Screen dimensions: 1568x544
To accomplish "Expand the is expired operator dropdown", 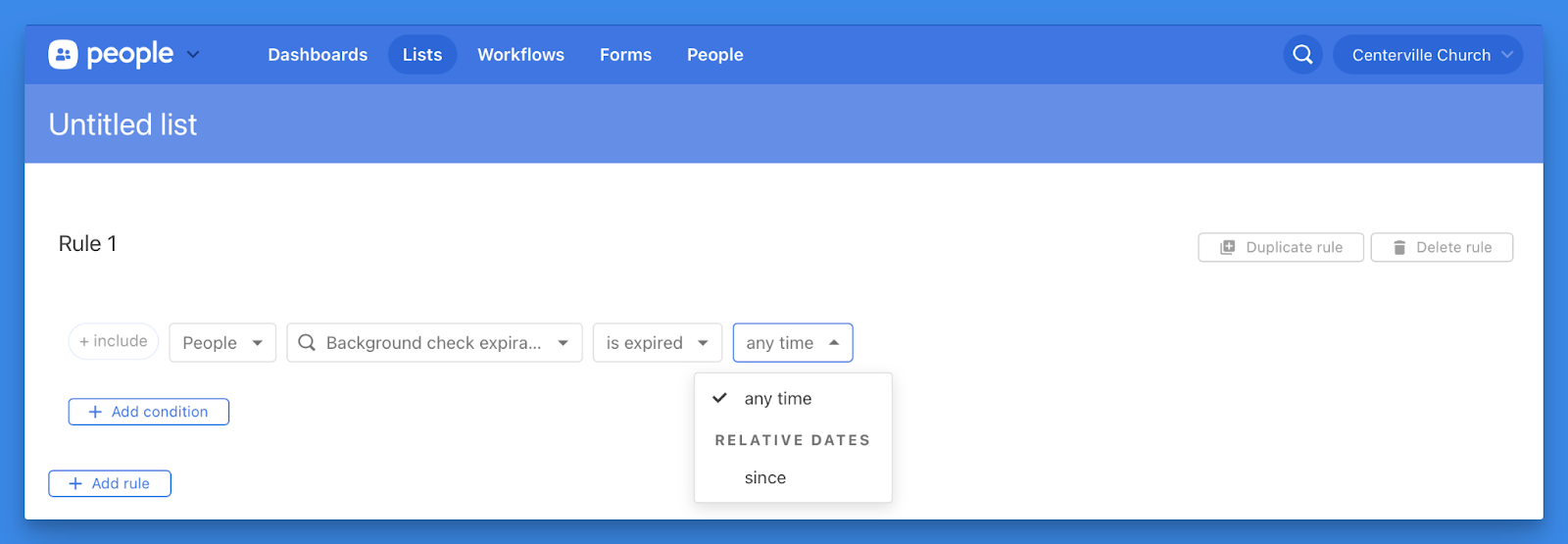I will click(x=657, y=343).
